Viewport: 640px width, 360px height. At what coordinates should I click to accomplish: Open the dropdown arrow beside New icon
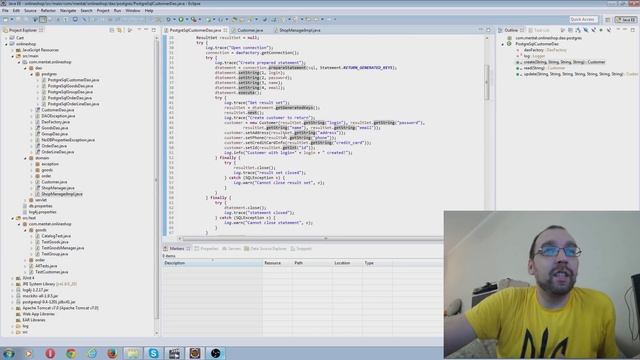pyautogui.click(x=11, y=19)
